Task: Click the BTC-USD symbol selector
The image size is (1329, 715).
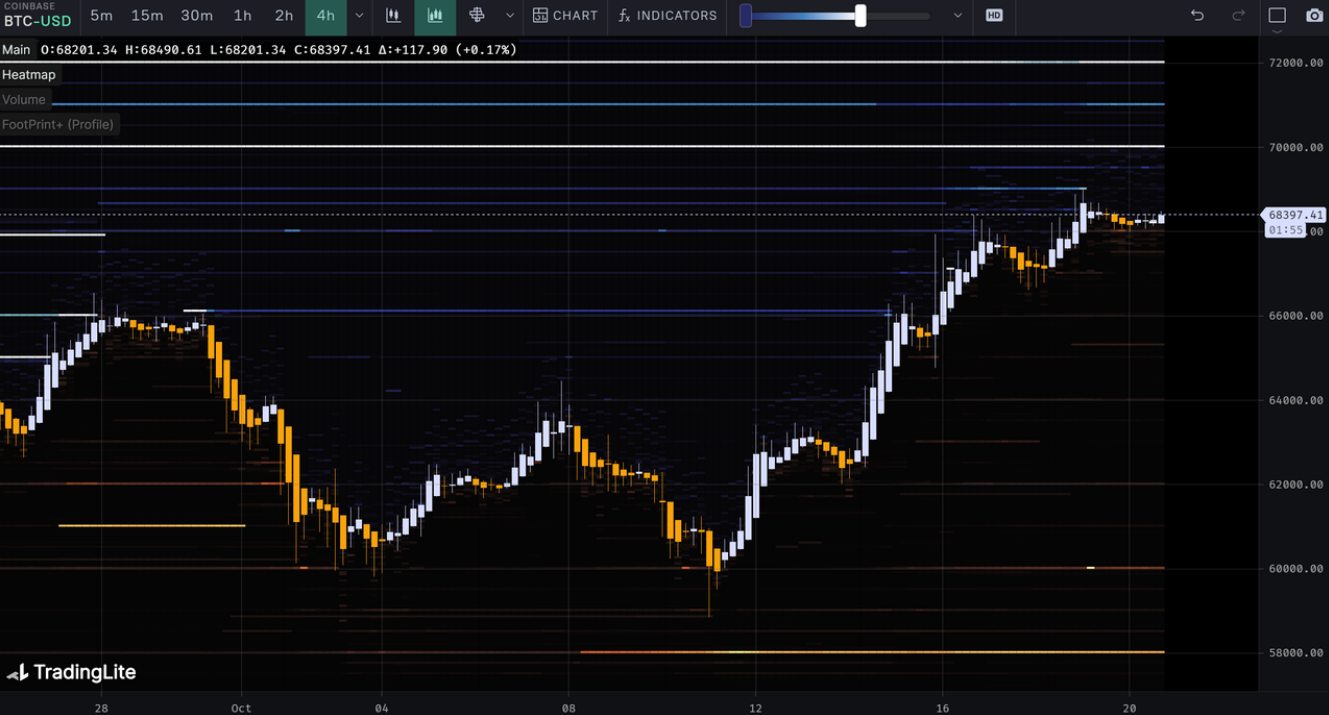Action: (x=38, y=21)
